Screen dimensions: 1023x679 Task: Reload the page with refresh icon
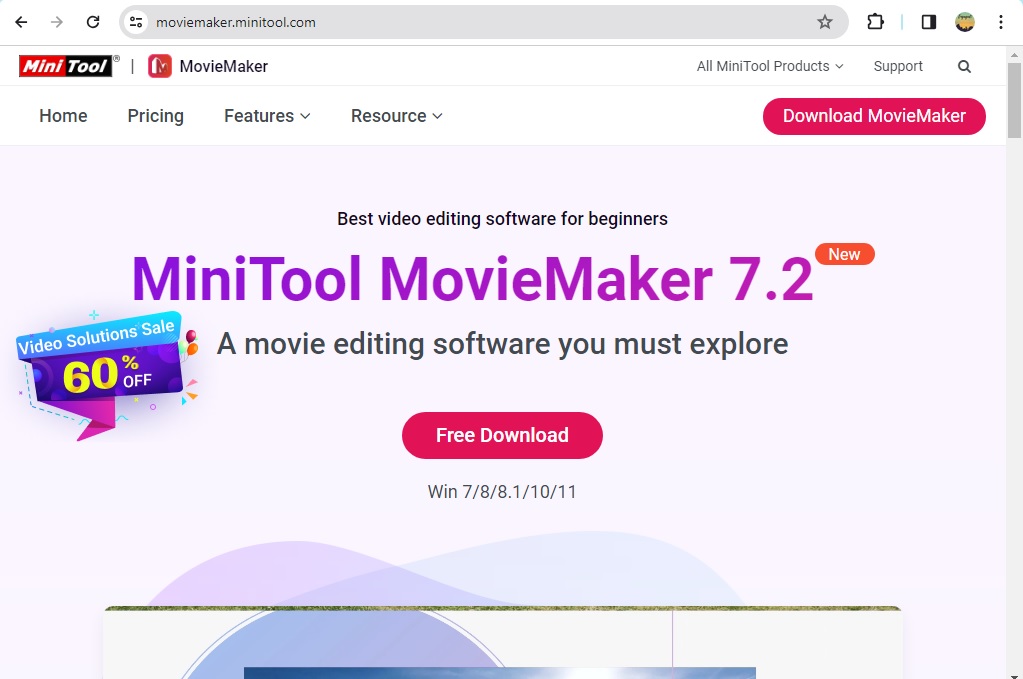(93, 22)
